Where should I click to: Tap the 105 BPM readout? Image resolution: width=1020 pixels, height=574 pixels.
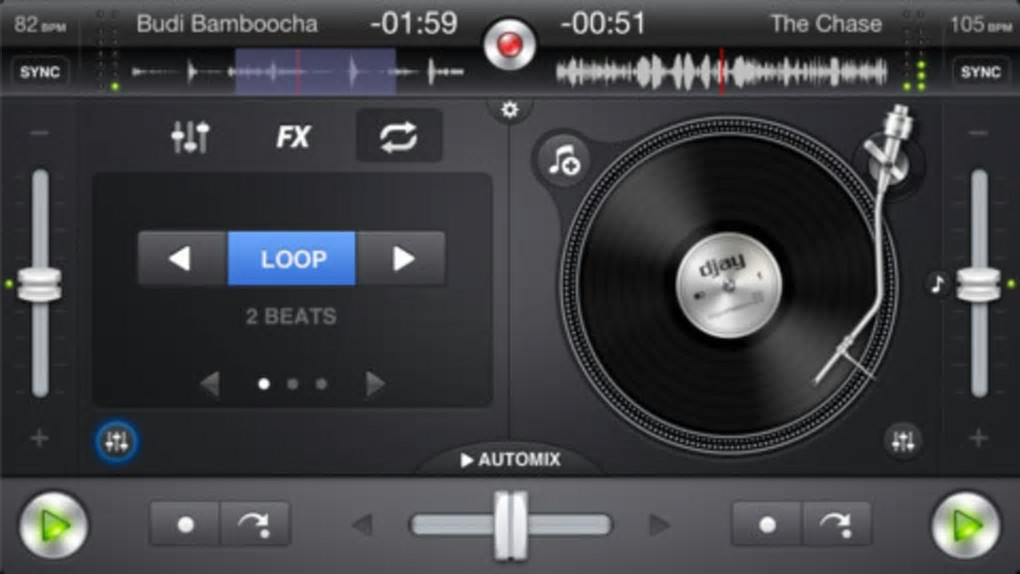click(x=980, y=25)
